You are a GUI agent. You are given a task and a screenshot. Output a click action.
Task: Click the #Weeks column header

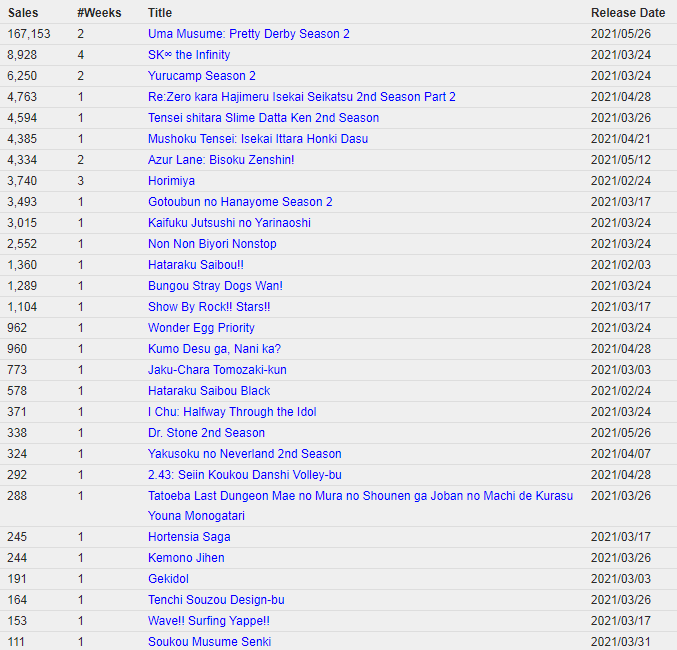[x=99, y=13]
